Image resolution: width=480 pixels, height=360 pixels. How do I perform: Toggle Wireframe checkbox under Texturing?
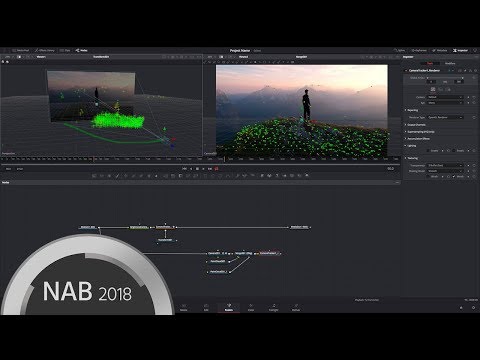pyautogui.click(x=428, y=176)
